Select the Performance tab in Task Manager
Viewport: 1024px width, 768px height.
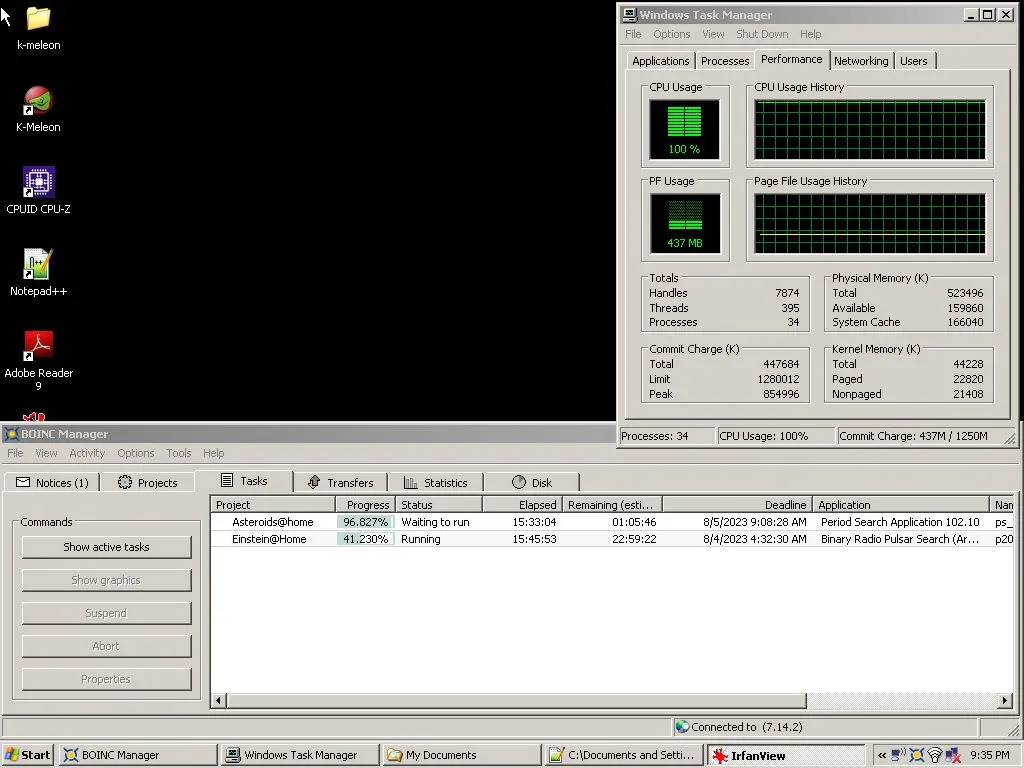(x=792, y=59)
